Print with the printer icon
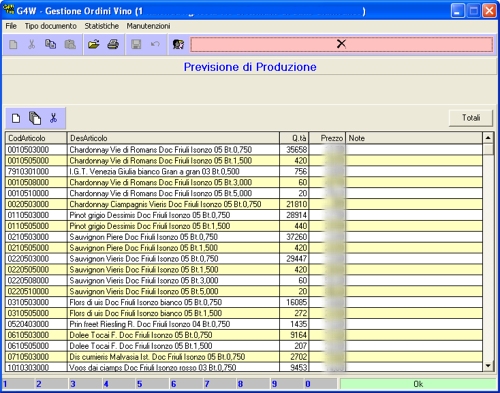Image resolution: width=500 pixels, height=393 pixels. click(x=113, y=44)
